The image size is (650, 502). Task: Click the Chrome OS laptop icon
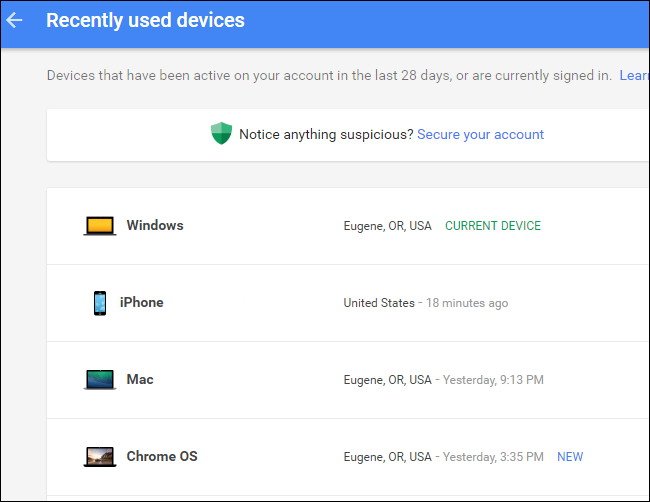(x=100, y=457)
